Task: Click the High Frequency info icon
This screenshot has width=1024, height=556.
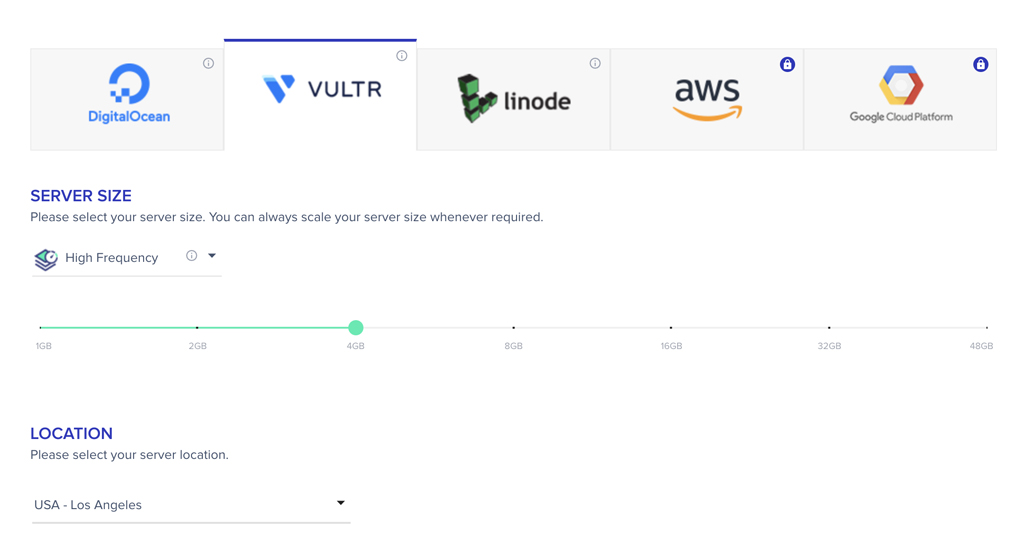Action: coord(191,255)
